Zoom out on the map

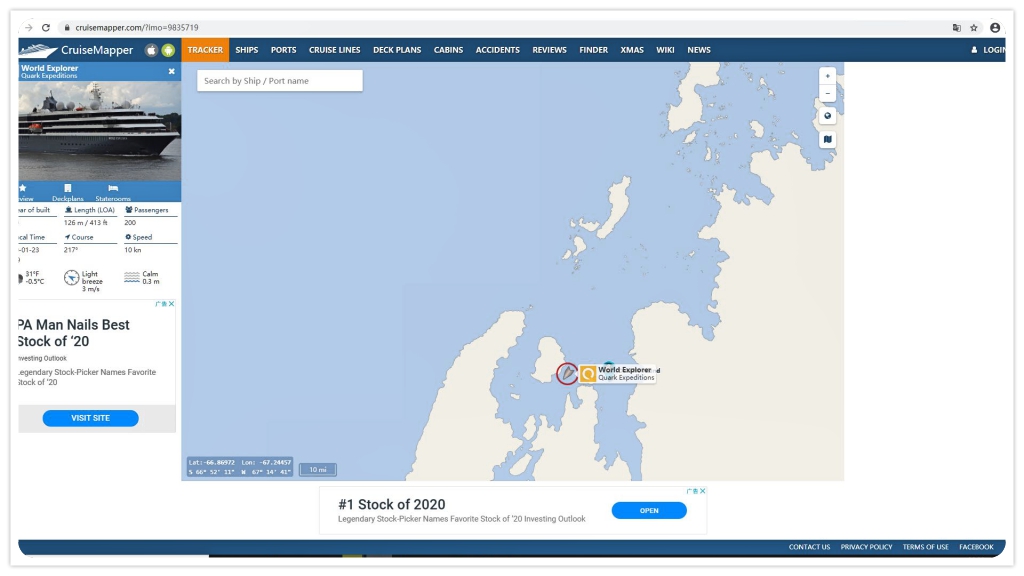pyautogui.click(x=827, y=93)
